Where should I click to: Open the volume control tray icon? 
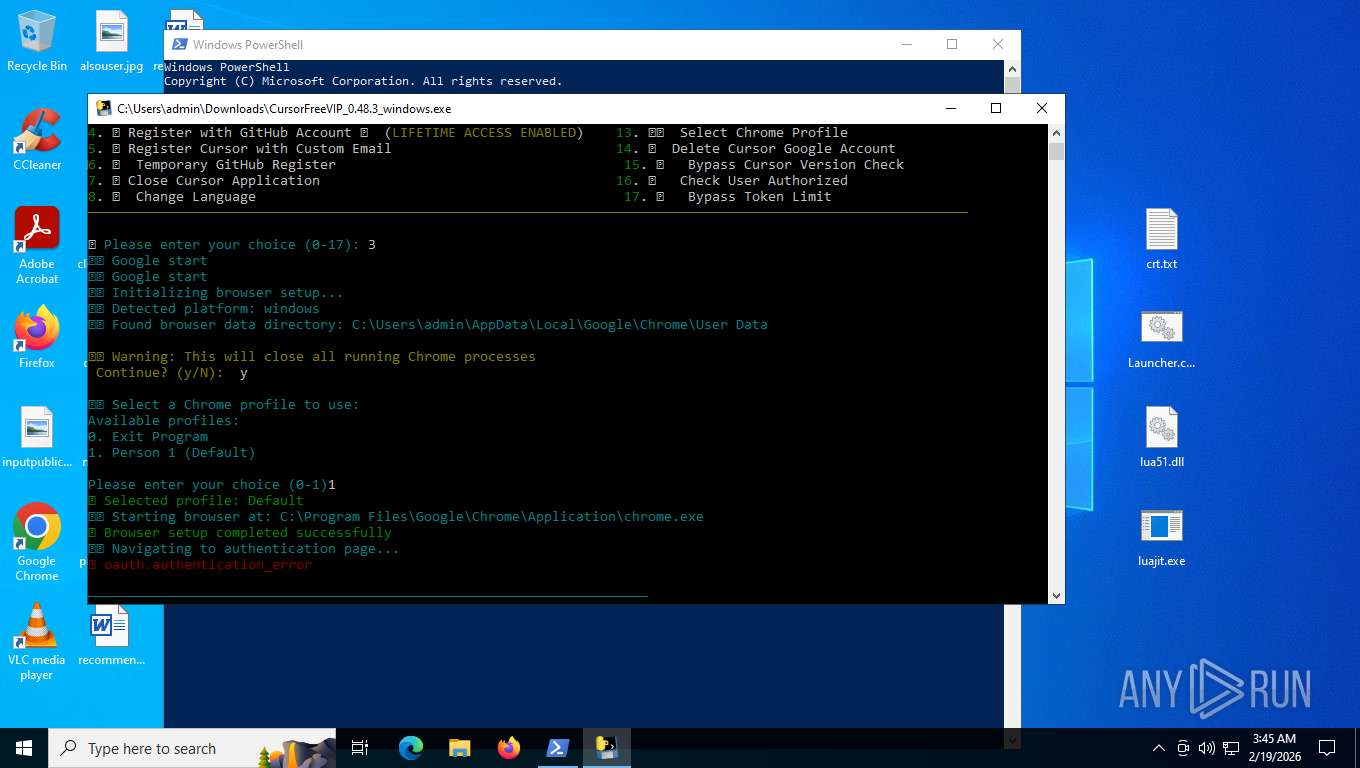click(x=1206, y=748)
